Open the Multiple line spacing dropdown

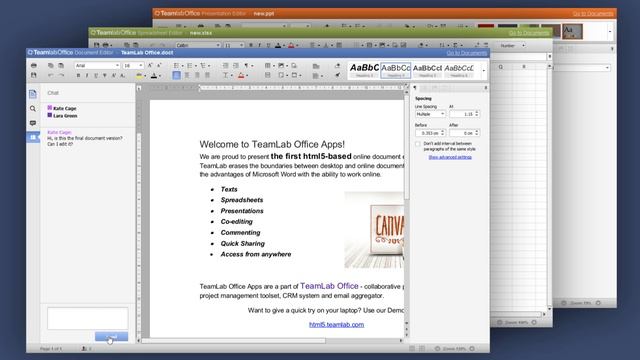click(x=430, y=114)
